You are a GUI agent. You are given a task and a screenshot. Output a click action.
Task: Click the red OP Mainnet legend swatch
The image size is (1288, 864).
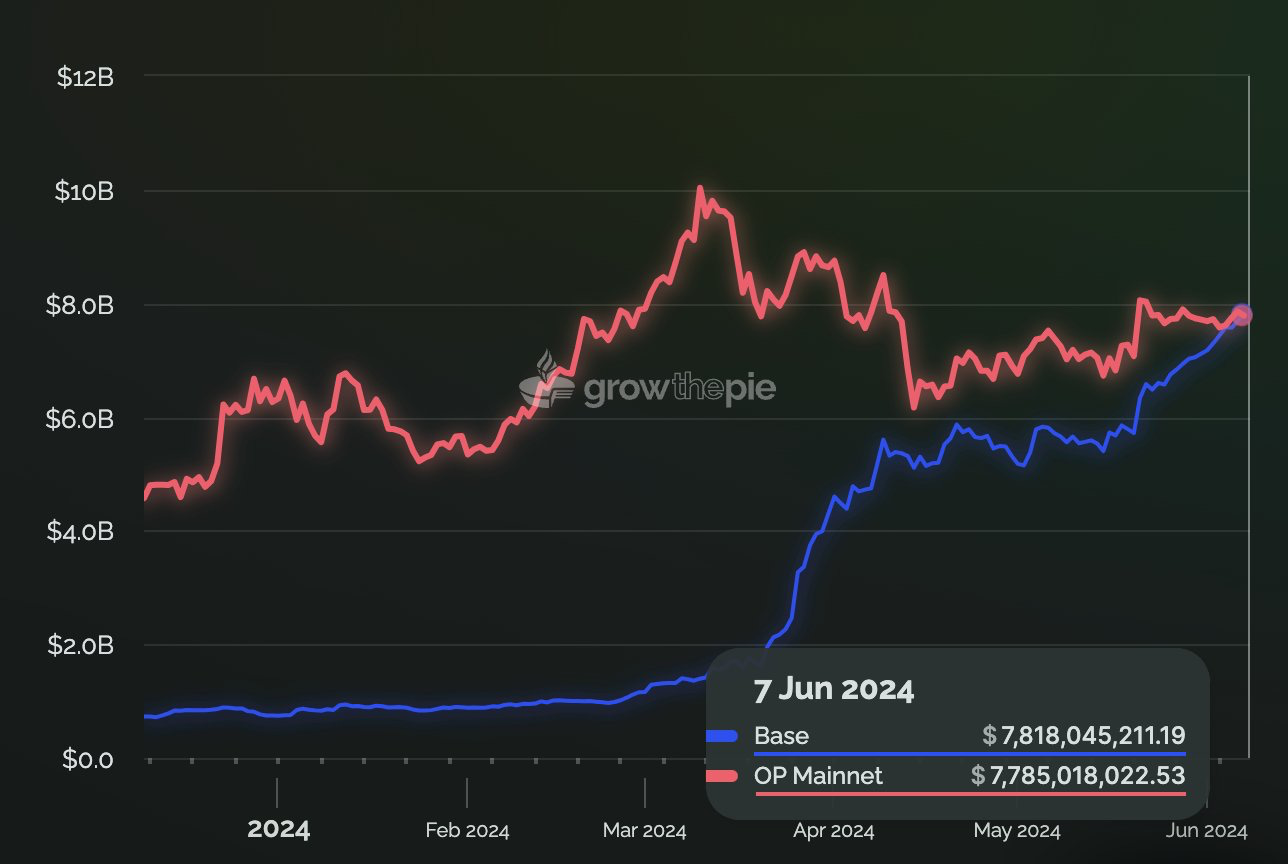point(722,776)
